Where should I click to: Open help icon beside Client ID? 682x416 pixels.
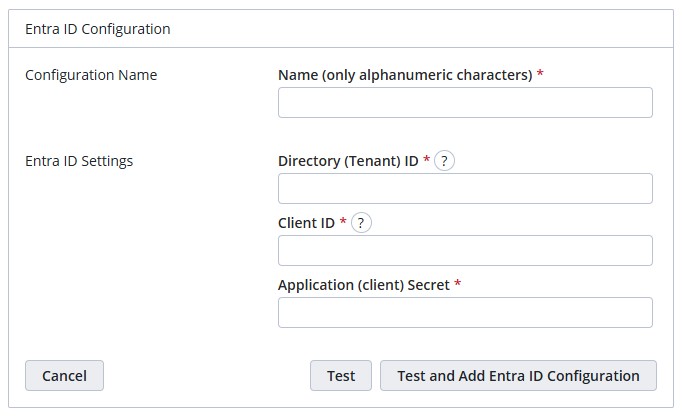[361, 223]
